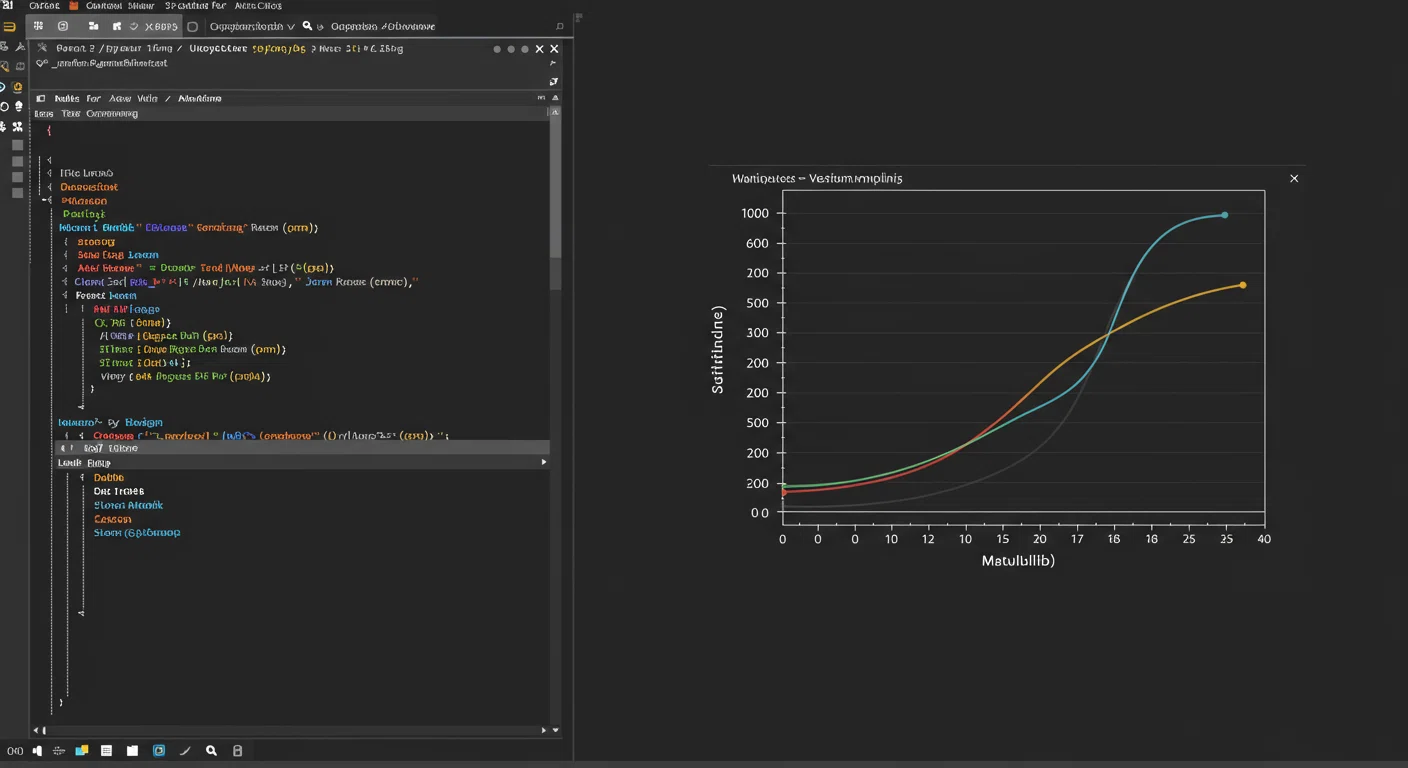Click the grid icon at toolbar start

click(39, 26)
